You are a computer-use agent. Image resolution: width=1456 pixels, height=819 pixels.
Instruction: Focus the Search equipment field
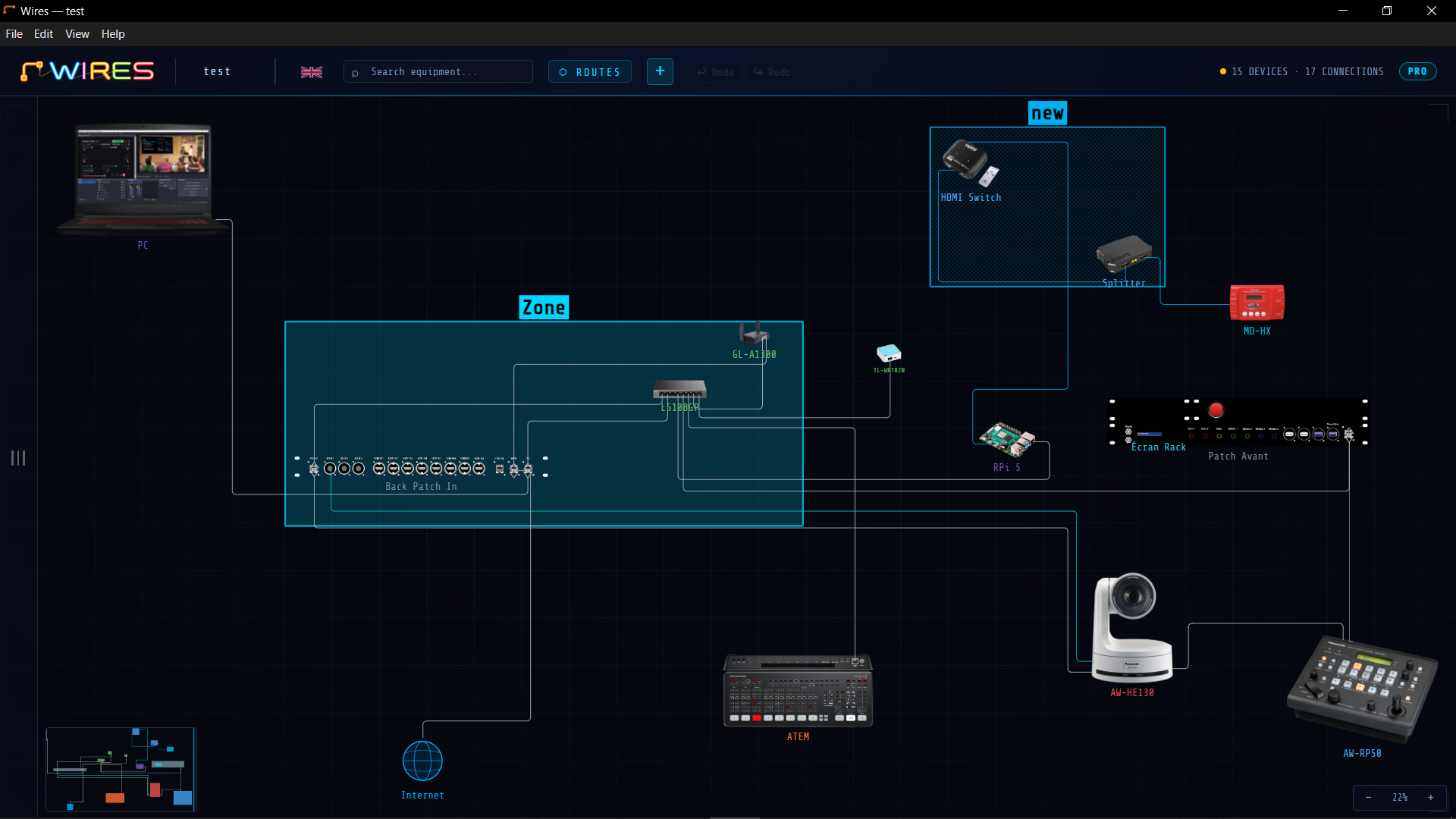438,72
